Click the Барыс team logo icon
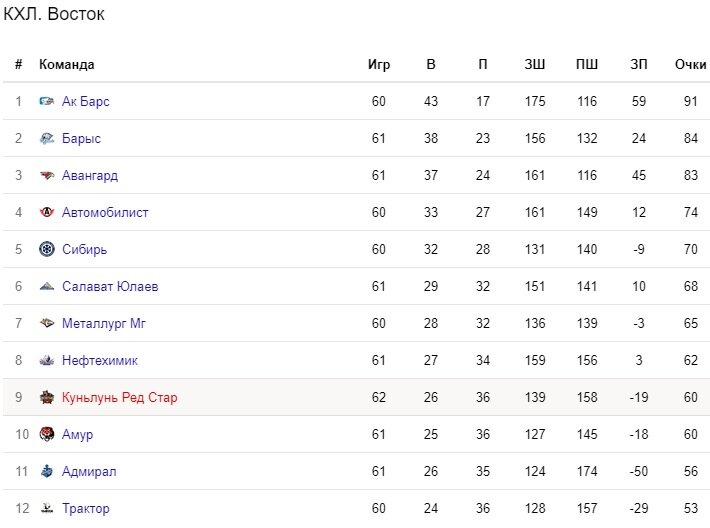 pyautogui.click(x=47, y=138)
